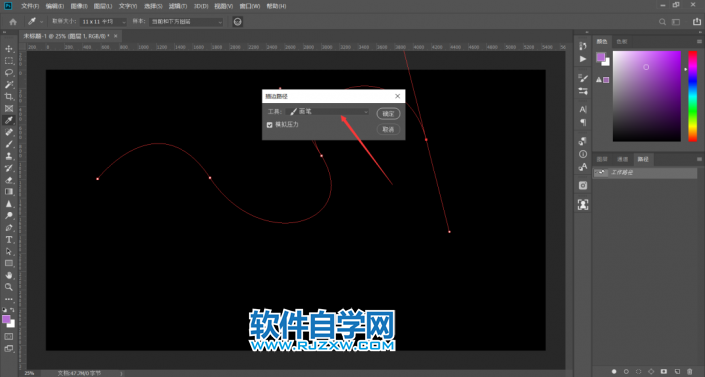Select the Path Selection tool
Viewport: 705px width, 377px height.
point(9,251)
